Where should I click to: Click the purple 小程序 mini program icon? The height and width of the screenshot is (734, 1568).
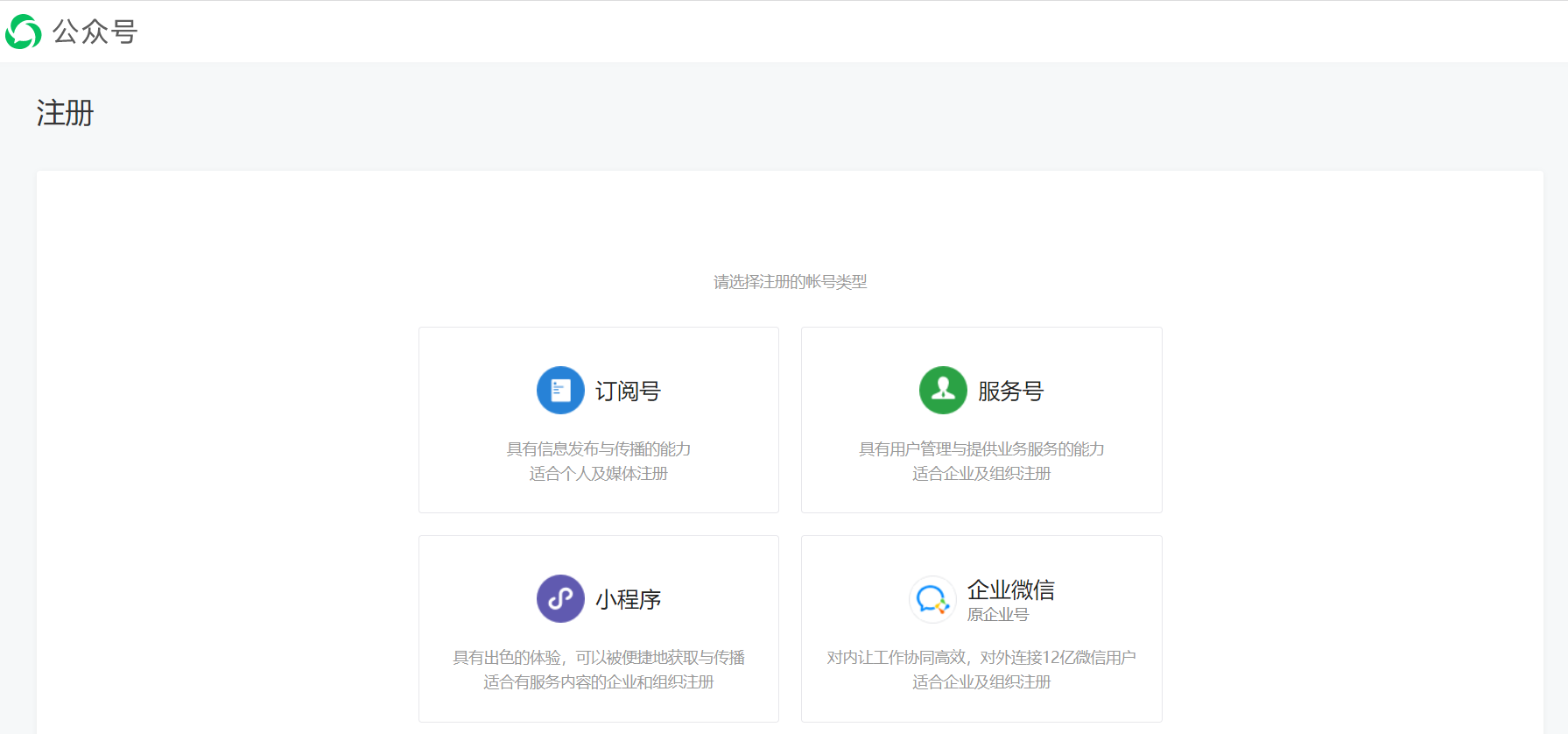pyautogui.click(x=560, y=598)
